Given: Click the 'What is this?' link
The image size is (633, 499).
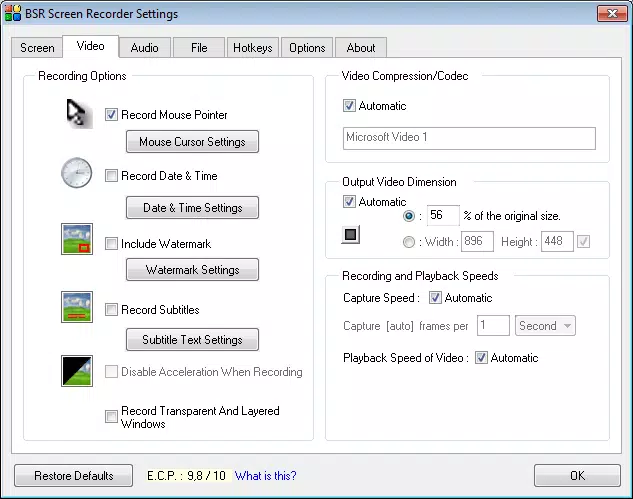Looking at the screenshot, I should [x=266, y=476].
